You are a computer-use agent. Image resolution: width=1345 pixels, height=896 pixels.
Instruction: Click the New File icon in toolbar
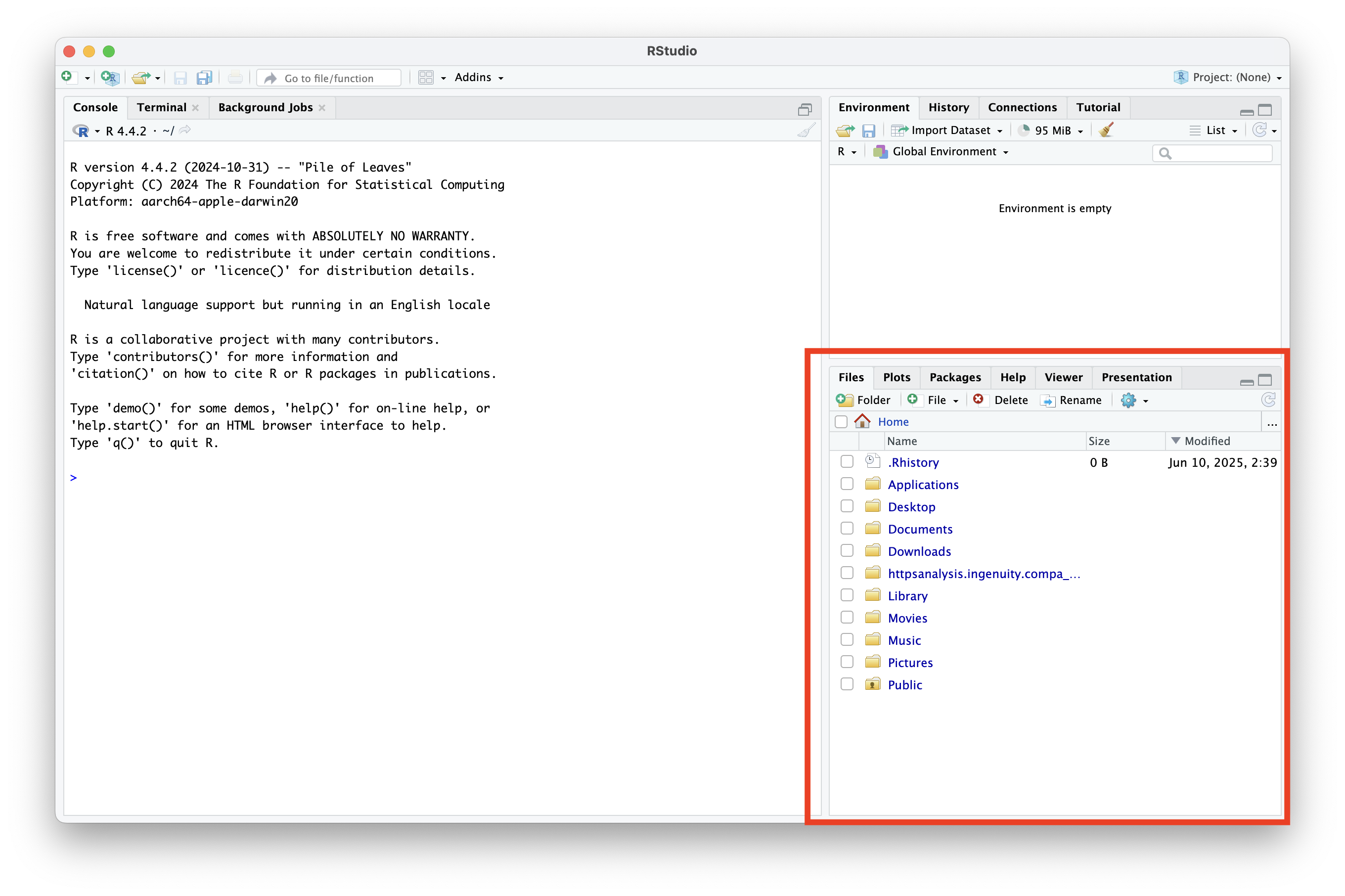pos(67,77)
